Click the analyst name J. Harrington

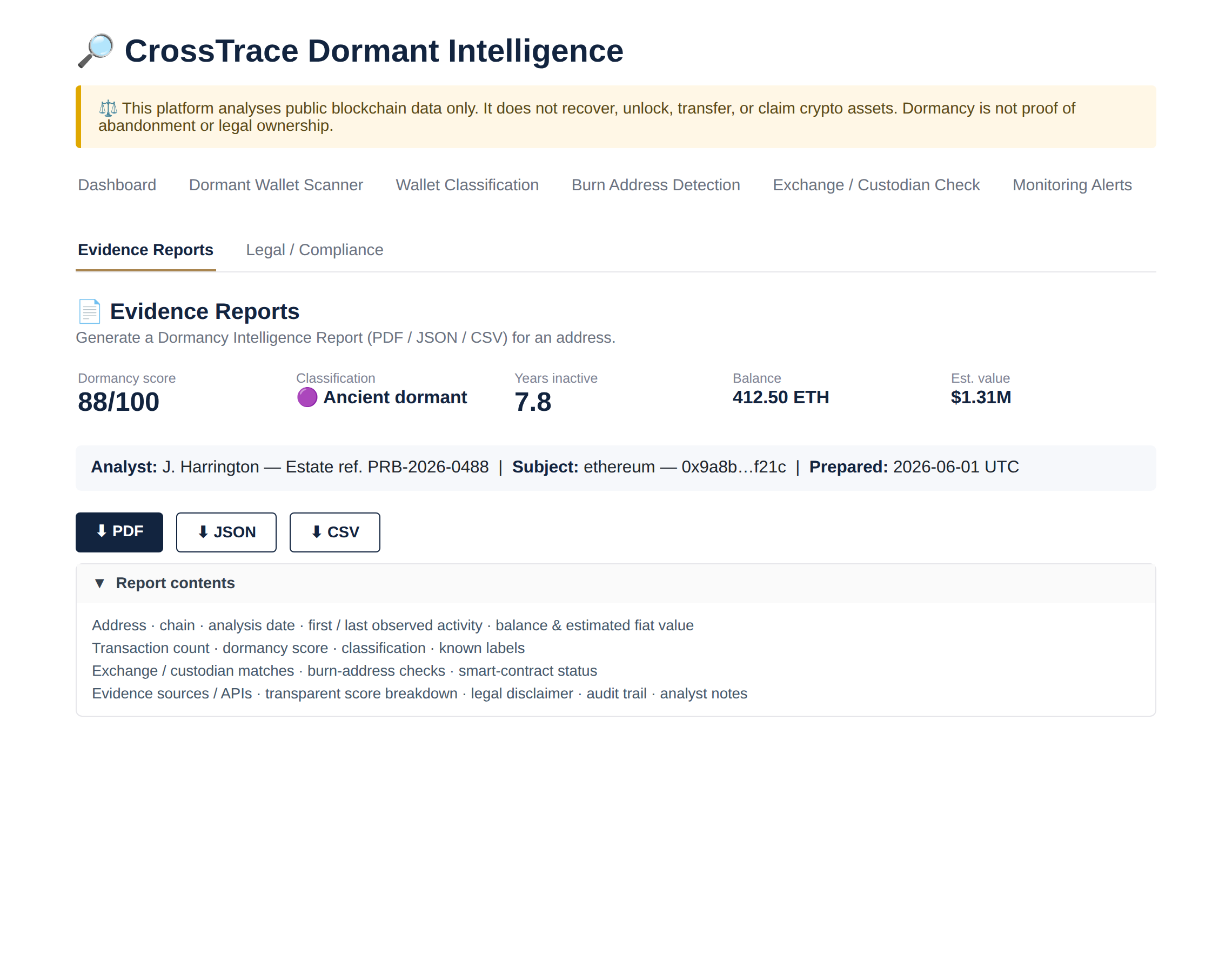click(x=211, y=467)
